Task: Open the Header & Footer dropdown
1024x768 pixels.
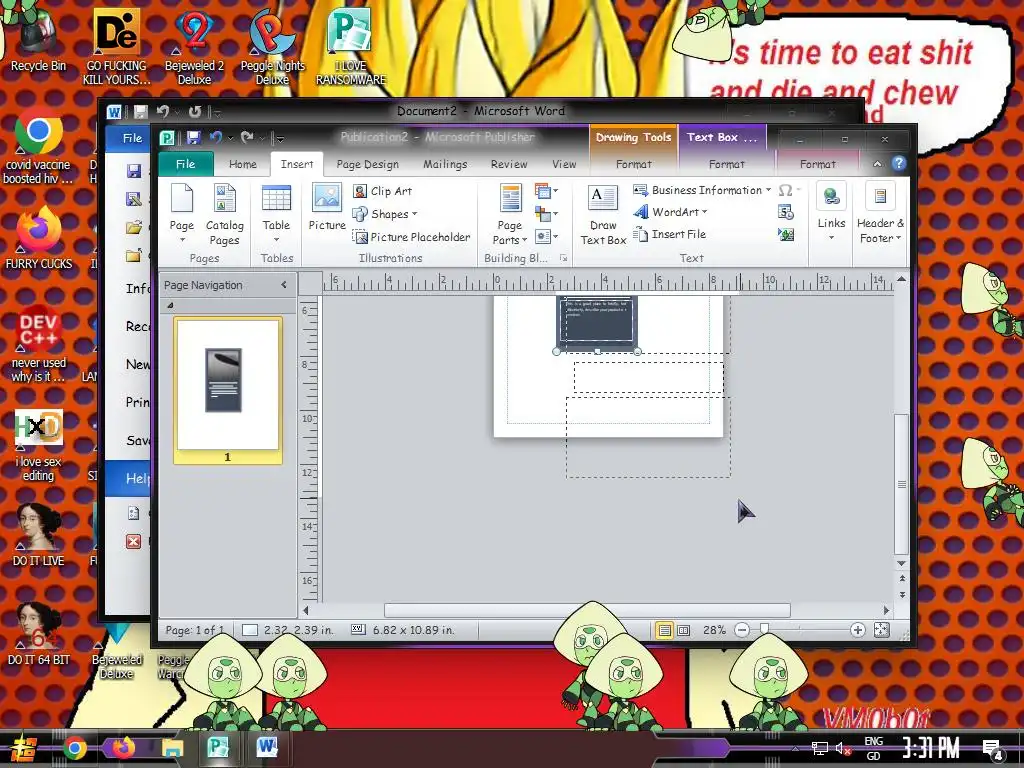Action: [x=880, y=213]
